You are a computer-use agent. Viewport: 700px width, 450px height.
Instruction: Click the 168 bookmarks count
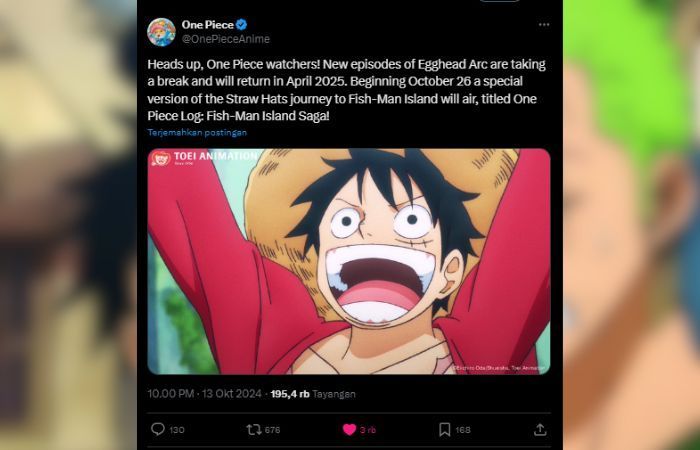point(463,430)
